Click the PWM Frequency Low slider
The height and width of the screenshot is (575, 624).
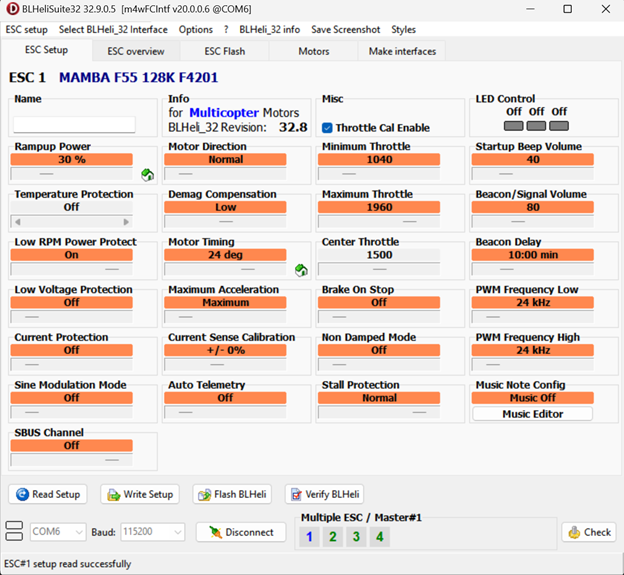tap(532, 317)
